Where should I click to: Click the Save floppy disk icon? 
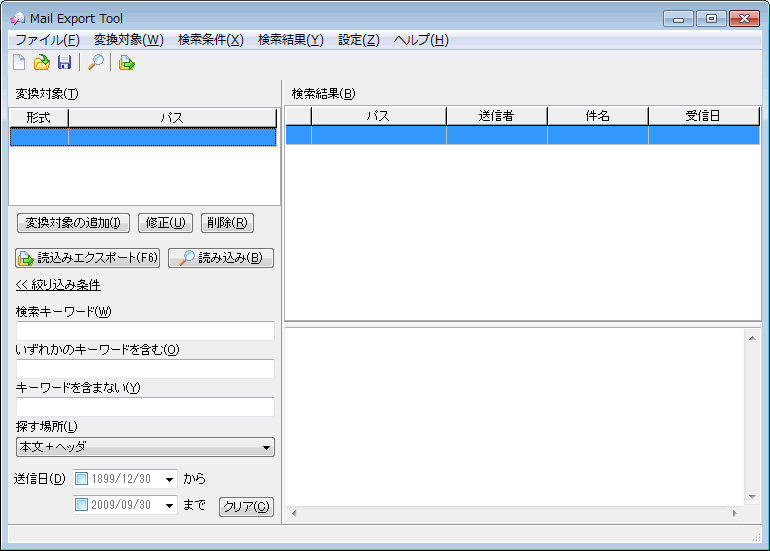coord(64,64)
